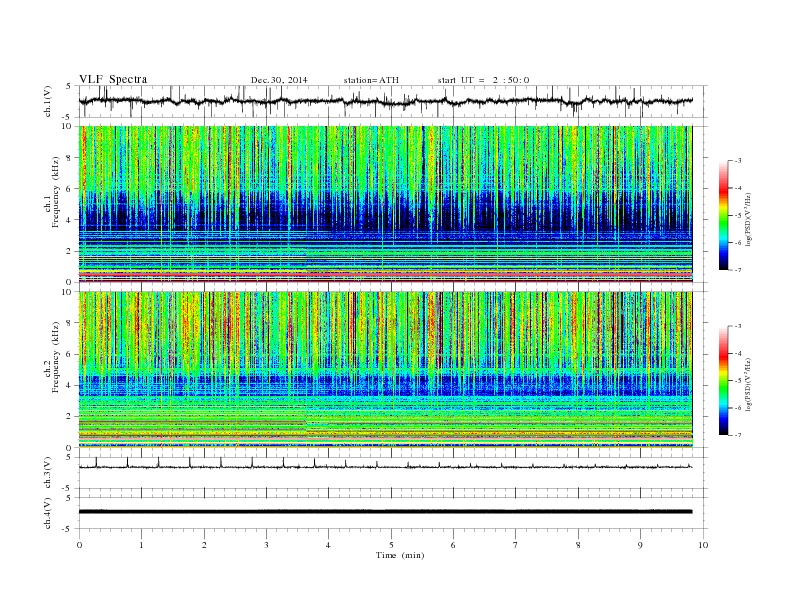Click the time axis tick label "8"
This screenshot has width=792, height=612.
point(578,545)
